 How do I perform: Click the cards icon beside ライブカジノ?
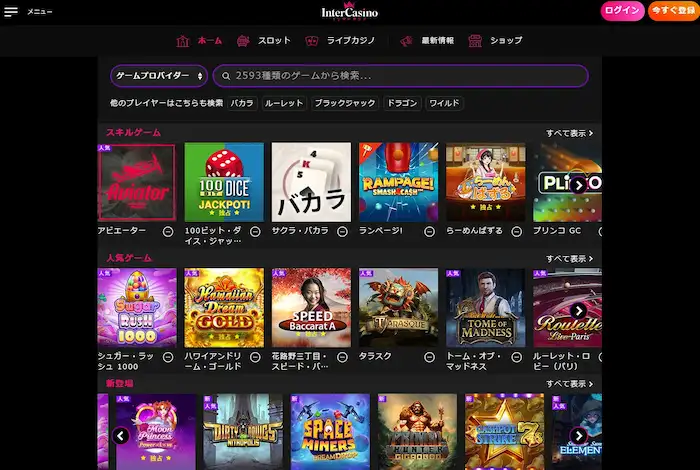312,41
